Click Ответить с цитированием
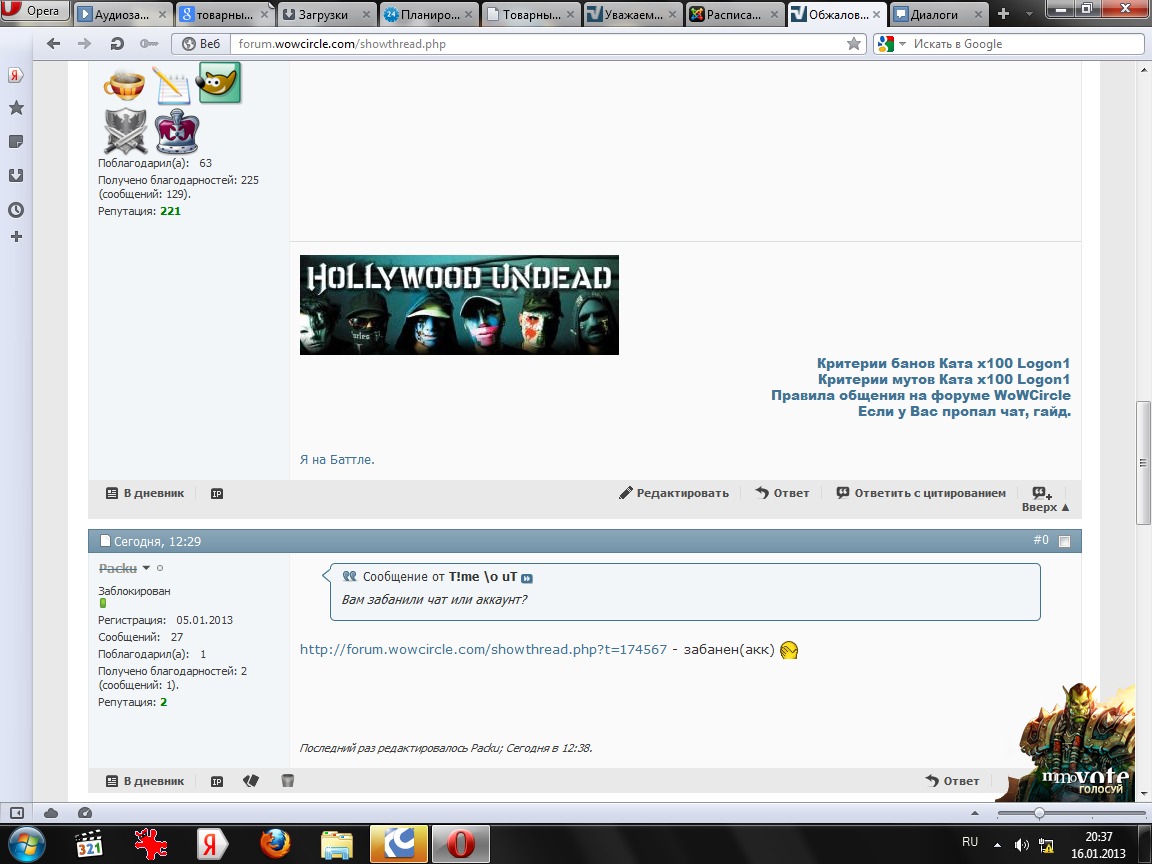 pyautogui.click(x=921, y=493)
